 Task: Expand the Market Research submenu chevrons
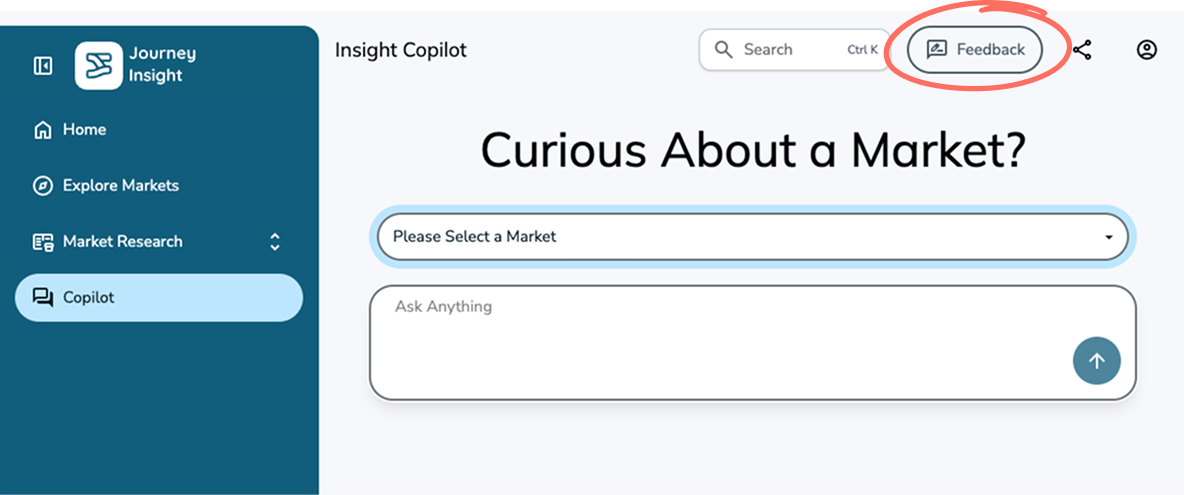pyautogui.click(x=275, y=242)
